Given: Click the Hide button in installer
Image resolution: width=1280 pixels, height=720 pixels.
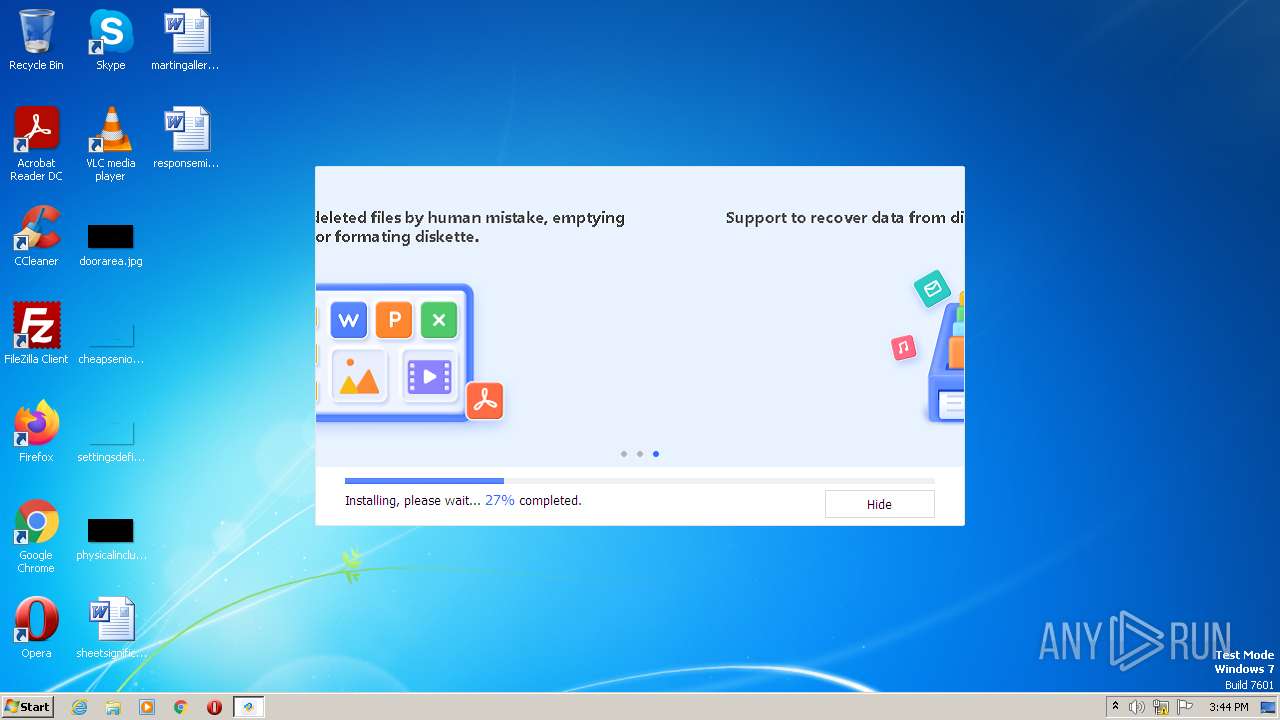Looking at the screenshot, I should click(879, 504).
